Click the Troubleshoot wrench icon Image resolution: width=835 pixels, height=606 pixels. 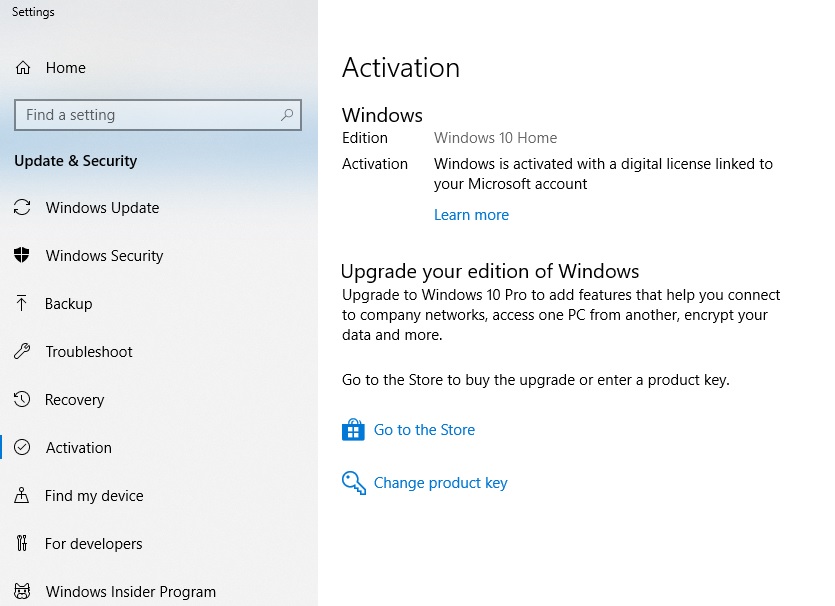22,351
